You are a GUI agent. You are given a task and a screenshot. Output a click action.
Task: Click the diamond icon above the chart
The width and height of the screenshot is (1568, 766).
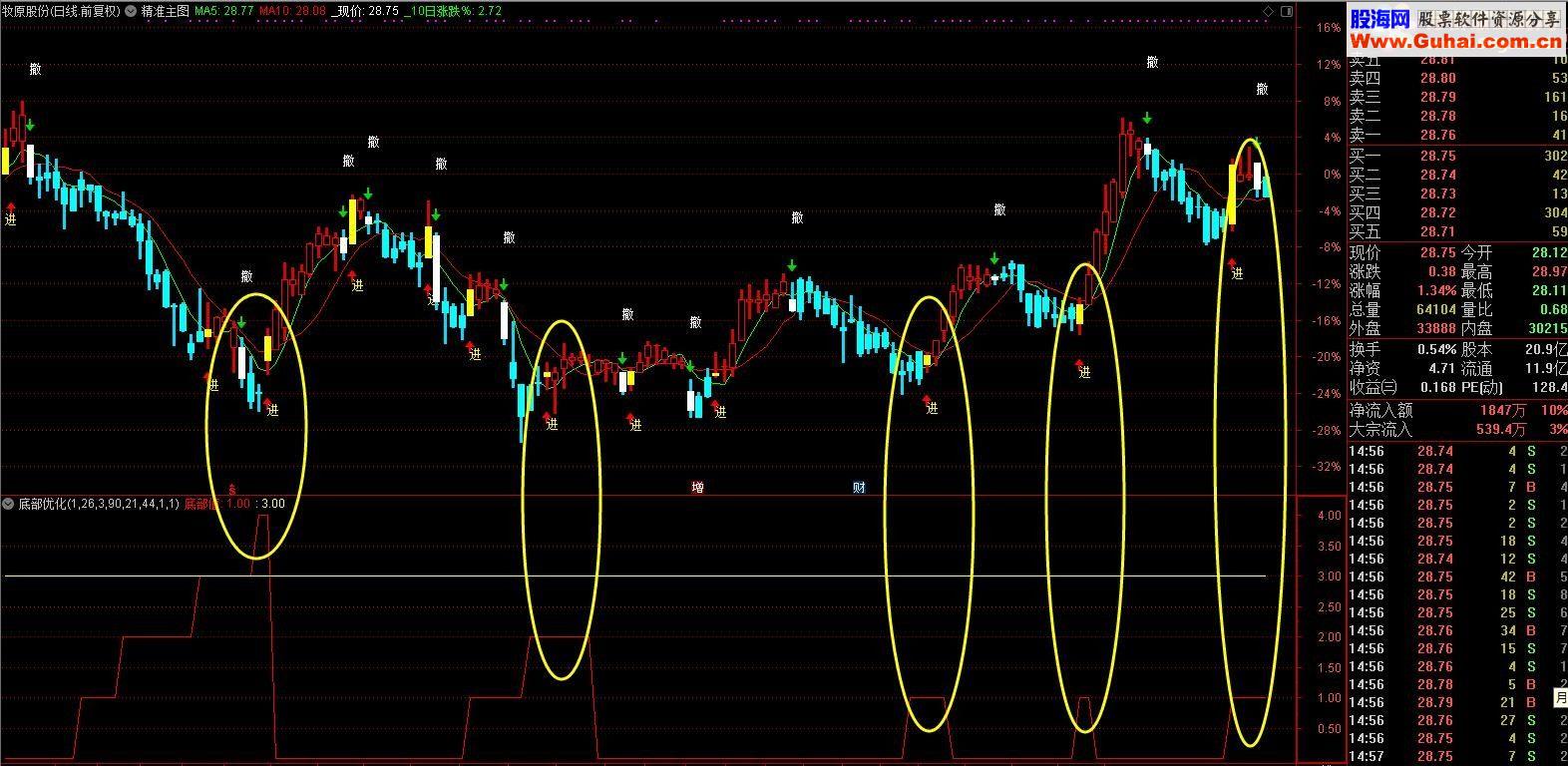[x=1268, y=11]
